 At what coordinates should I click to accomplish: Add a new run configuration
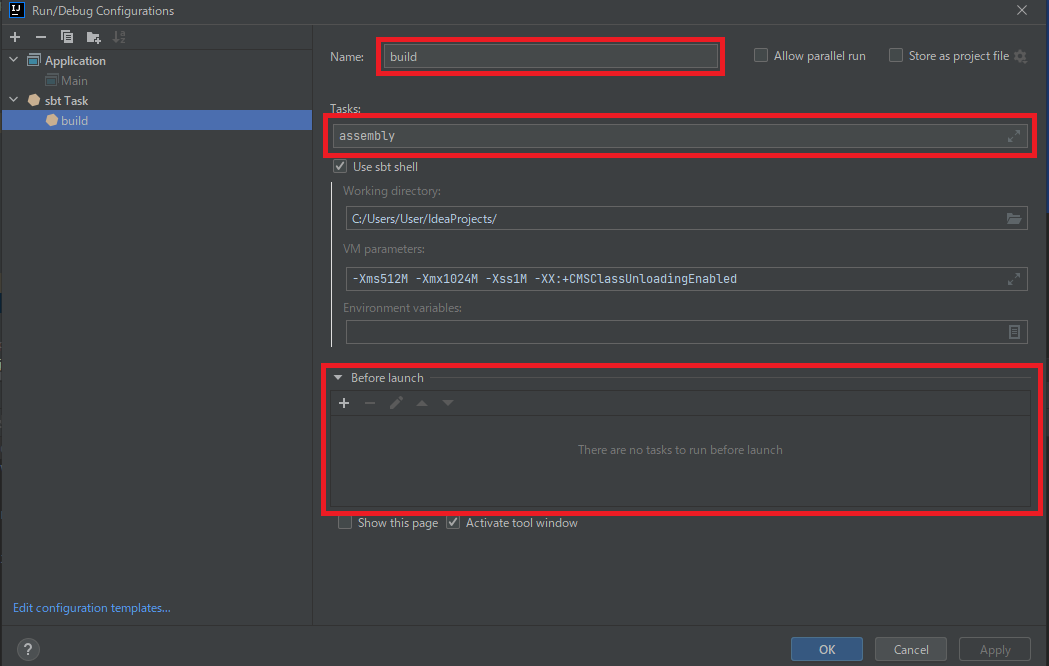[15, 36]
